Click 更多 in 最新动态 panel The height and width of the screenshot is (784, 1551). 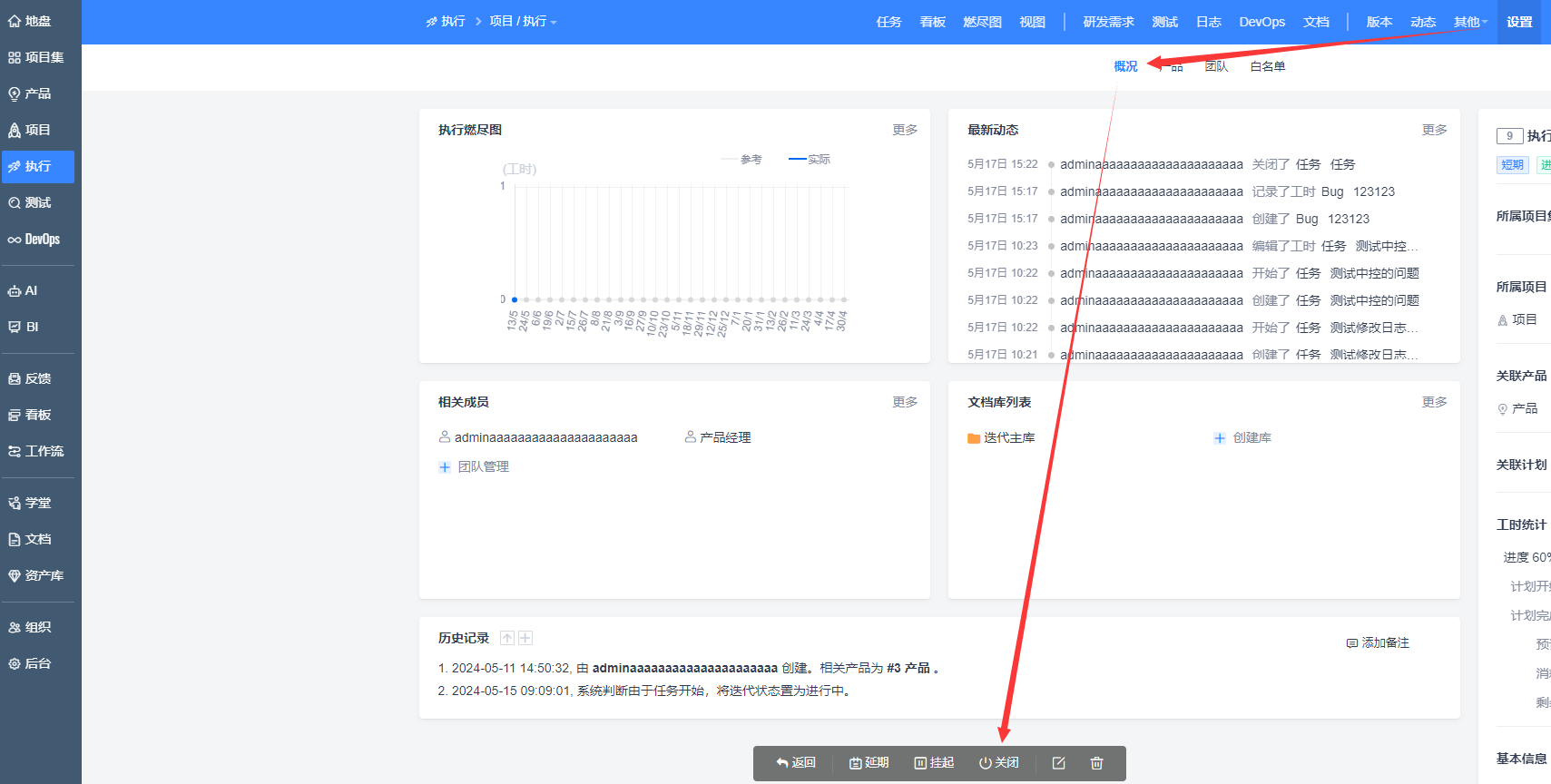(1434, 130)
